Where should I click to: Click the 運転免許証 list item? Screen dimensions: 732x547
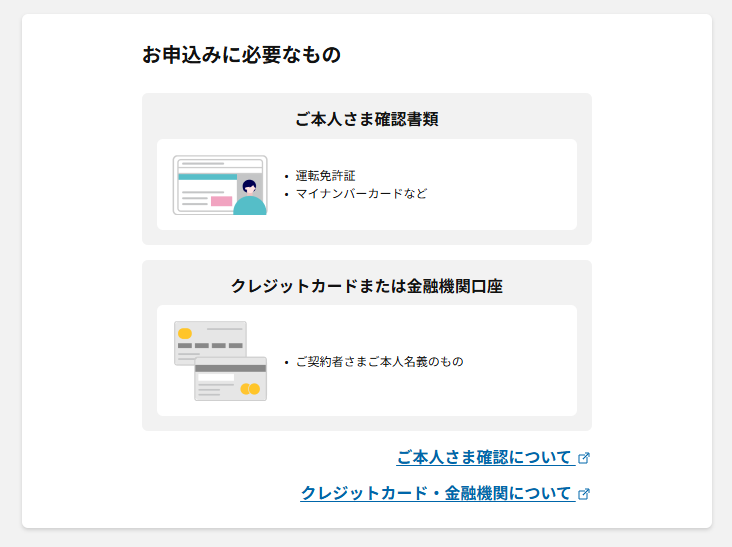(325, 176)
